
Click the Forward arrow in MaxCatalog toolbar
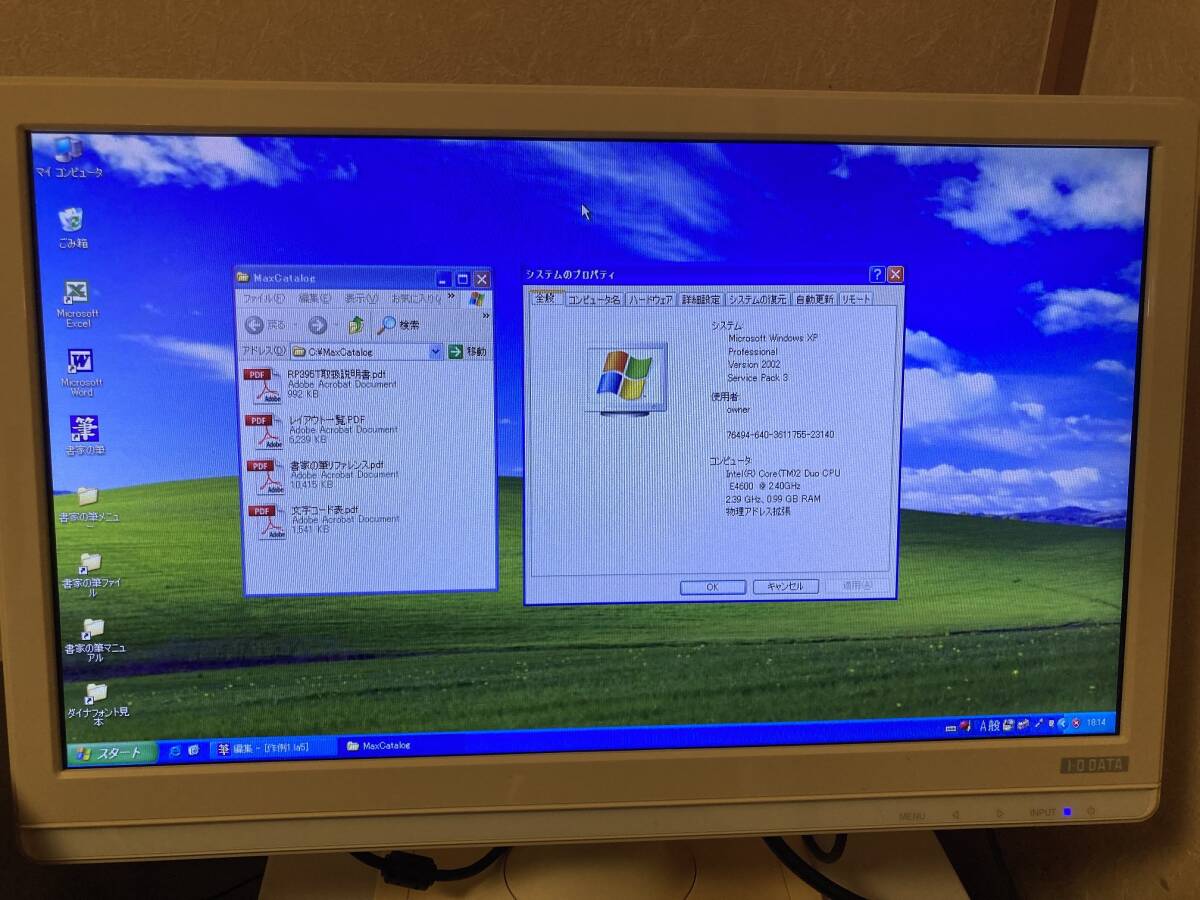(318, 325)
